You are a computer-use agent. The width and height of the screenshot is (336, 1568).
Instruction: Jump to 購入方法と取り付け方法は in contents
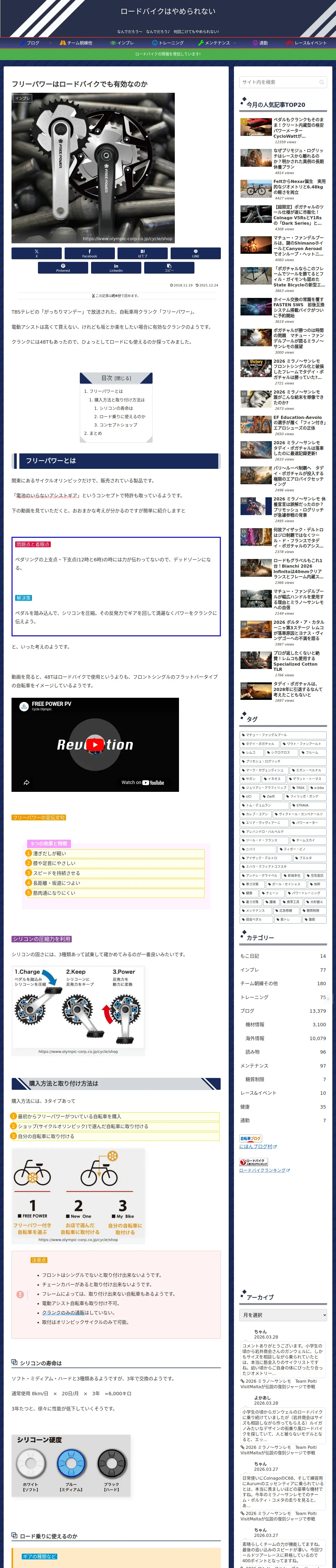pos(120,400)
